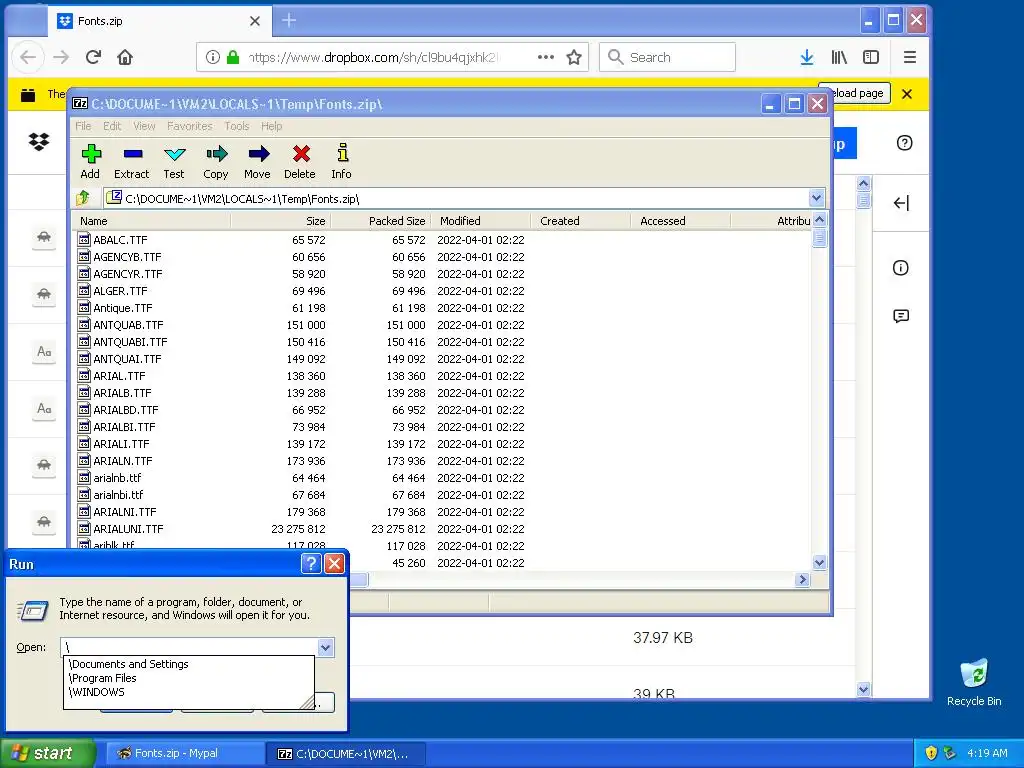Choose \Documents and Settings suggestion

189,664
